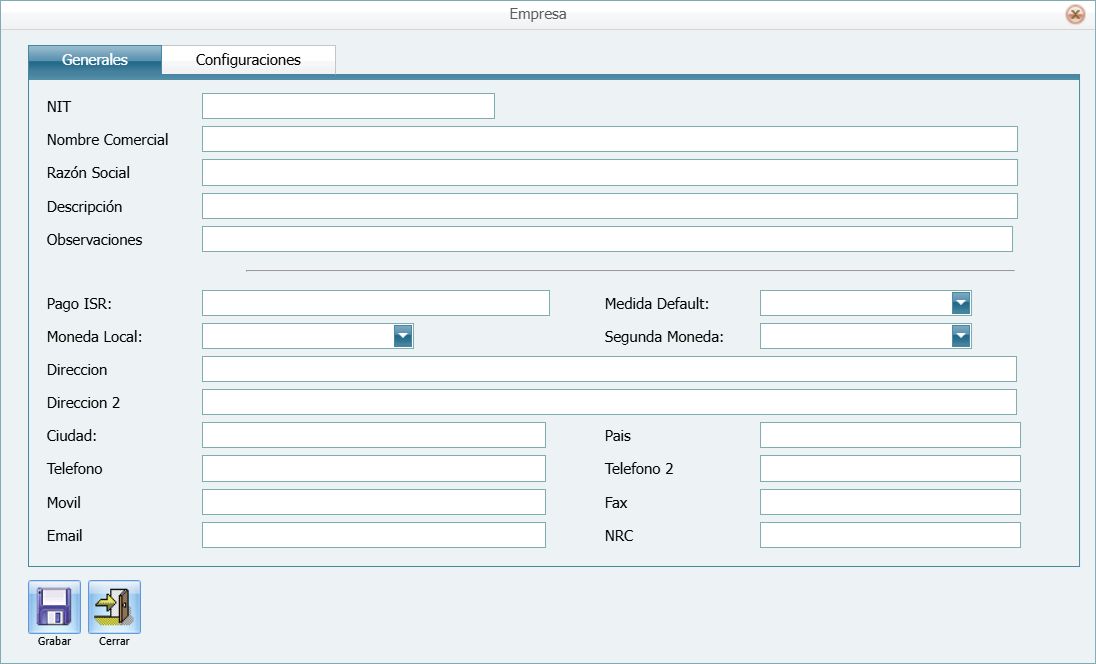Screen dimensions: 1096x664
Task: Click into the Razón Social field
Action: [609, 172]
